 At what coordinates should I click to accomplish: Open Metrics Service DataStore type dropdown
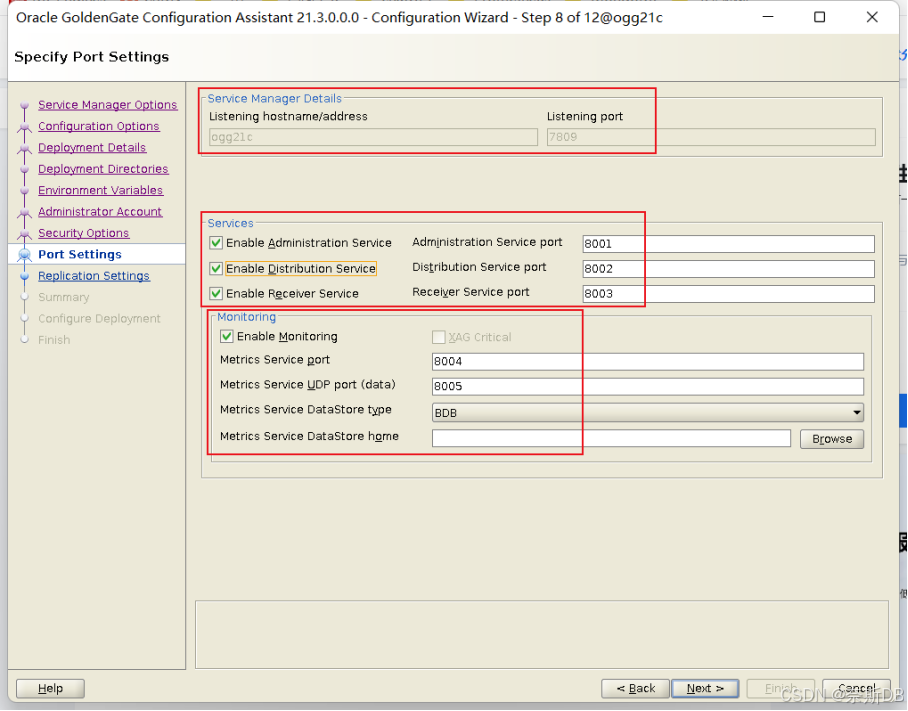pyautogui.click(x=648, y=412)
